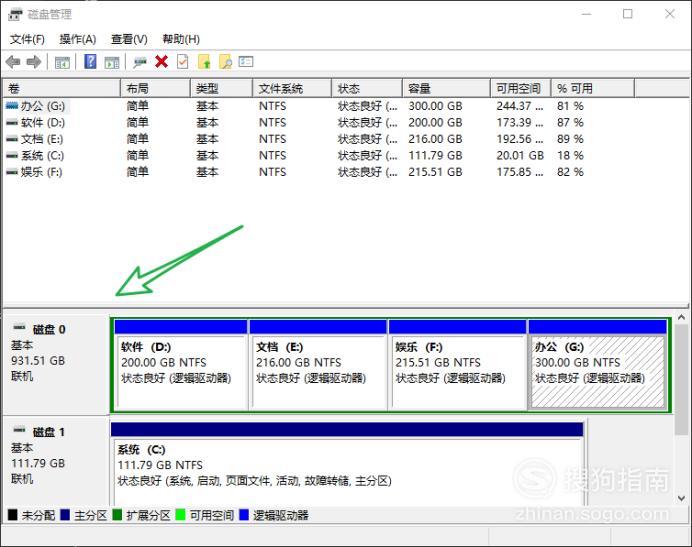692x547 pixels.
Task: Click the 磁盘 0 disk icon
Action: coord(19,328)
